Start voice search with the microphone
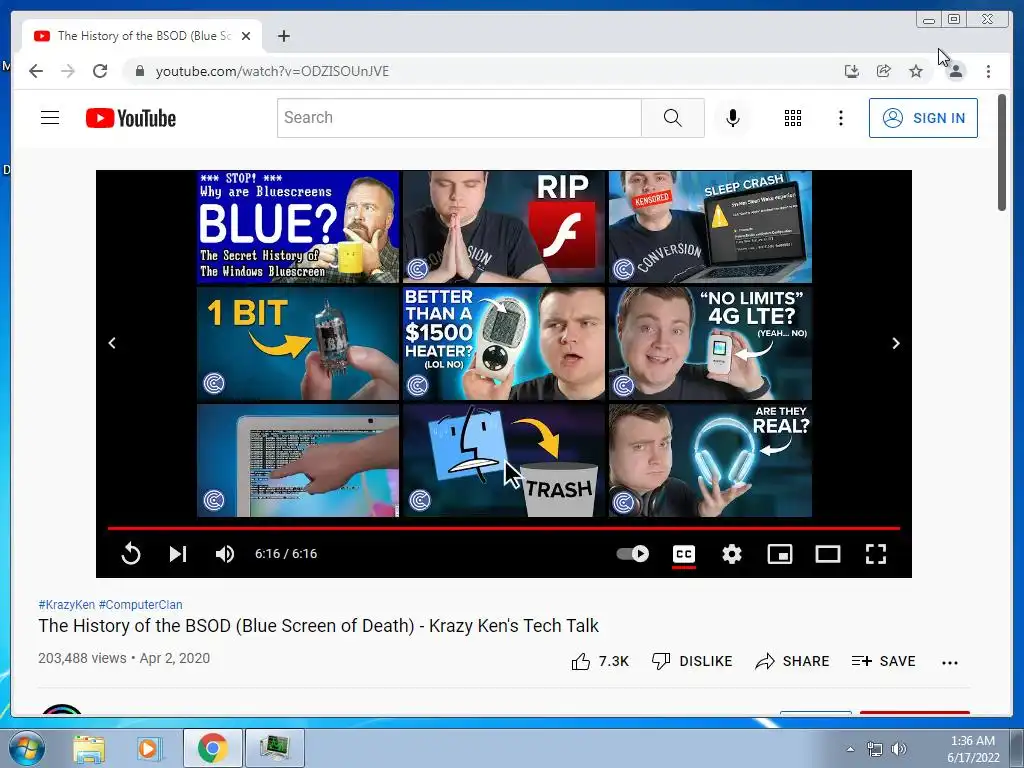 tap(733, 118)
